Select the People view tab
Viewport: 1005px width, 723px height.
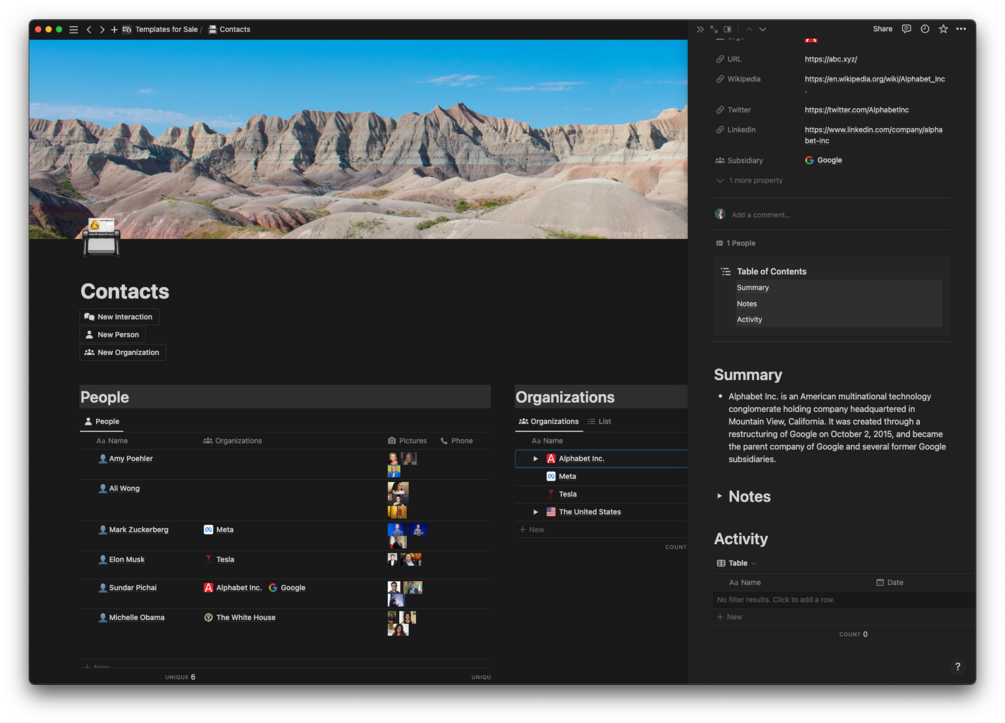click(x=102, y=422)
